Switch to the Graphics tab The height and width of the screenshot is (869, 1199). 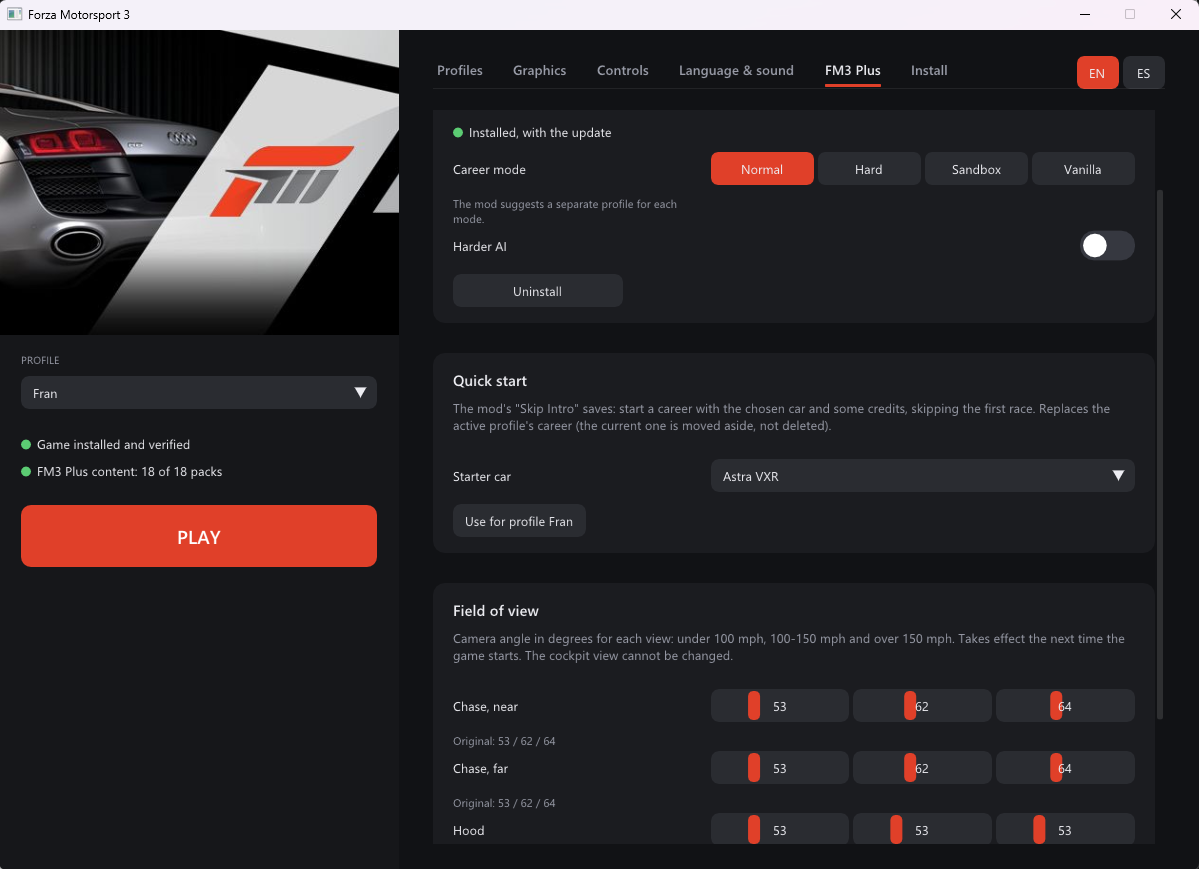pos(539,70)
